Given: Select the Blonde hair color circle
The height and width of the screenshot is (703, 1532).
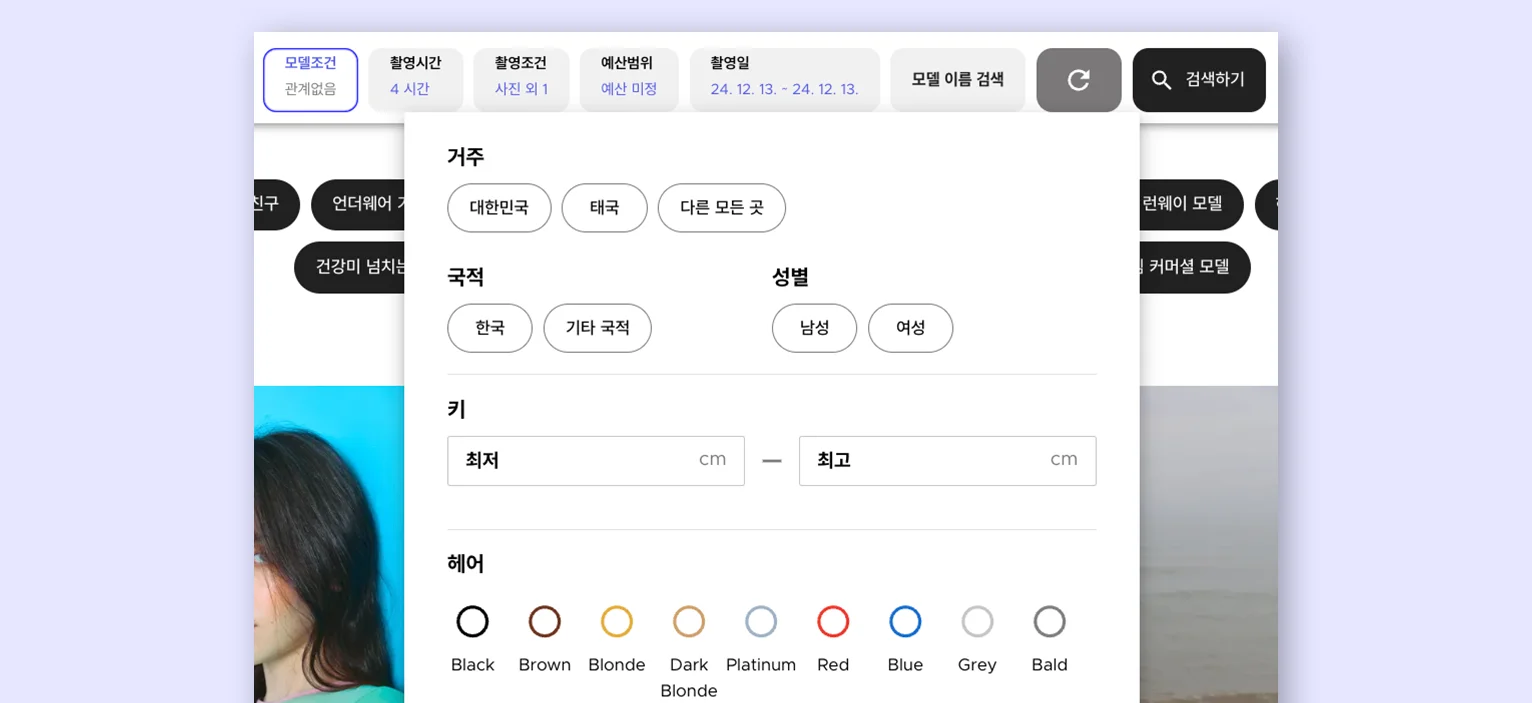Looking at the screenshot, I should (616, 621).
